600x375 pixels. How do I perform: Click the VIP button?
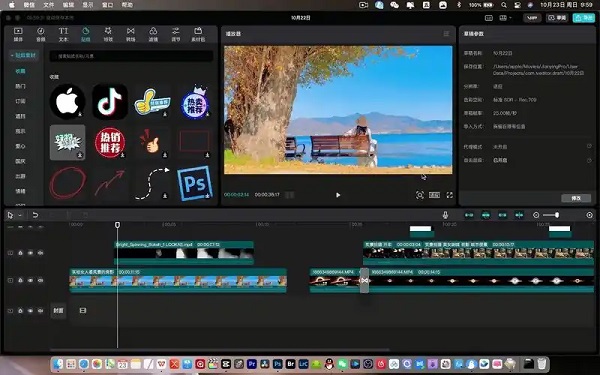tap(532, 18)
